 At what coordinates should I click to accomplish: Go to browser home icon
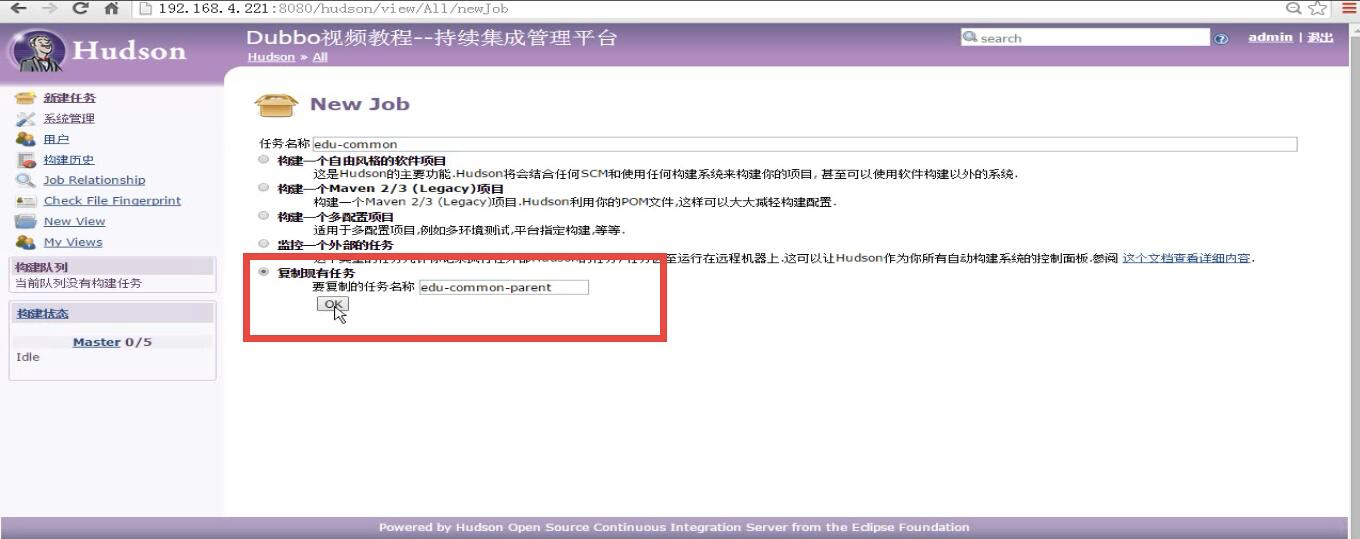pos(111,8)
